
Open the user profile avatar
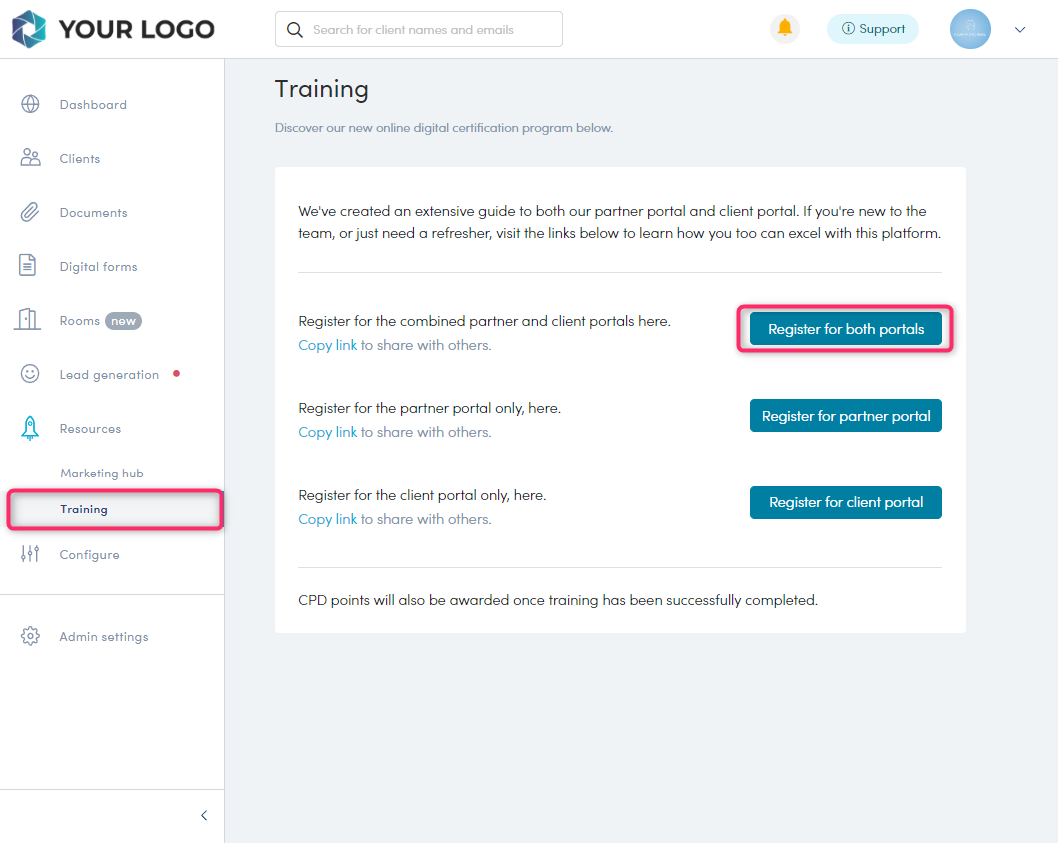tap(970, 29)
